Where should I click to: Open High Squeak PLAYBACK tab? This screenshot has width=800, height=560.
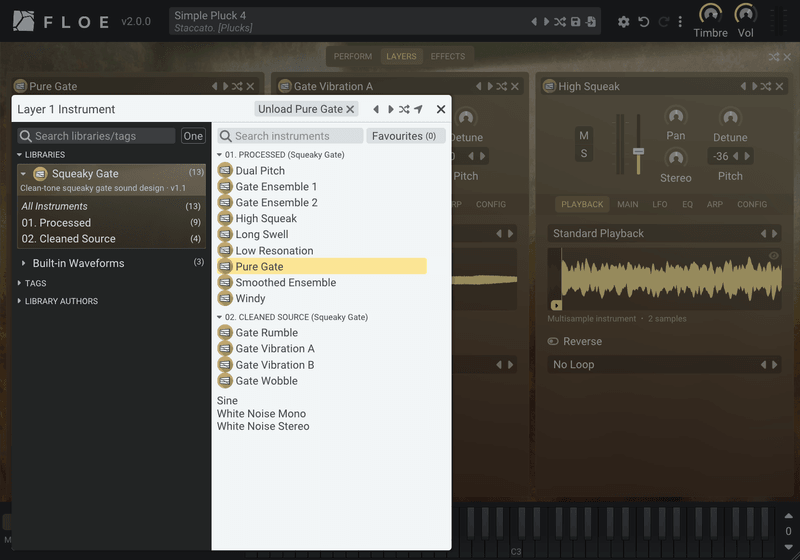point(582,205)
